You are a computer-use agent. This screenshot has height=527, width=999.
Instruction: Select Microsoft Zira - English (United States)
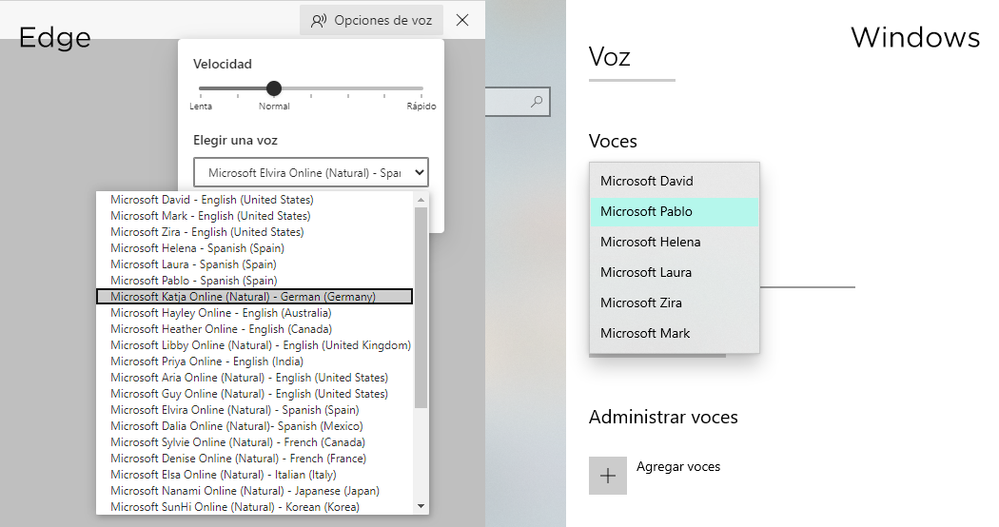(255, 232)
